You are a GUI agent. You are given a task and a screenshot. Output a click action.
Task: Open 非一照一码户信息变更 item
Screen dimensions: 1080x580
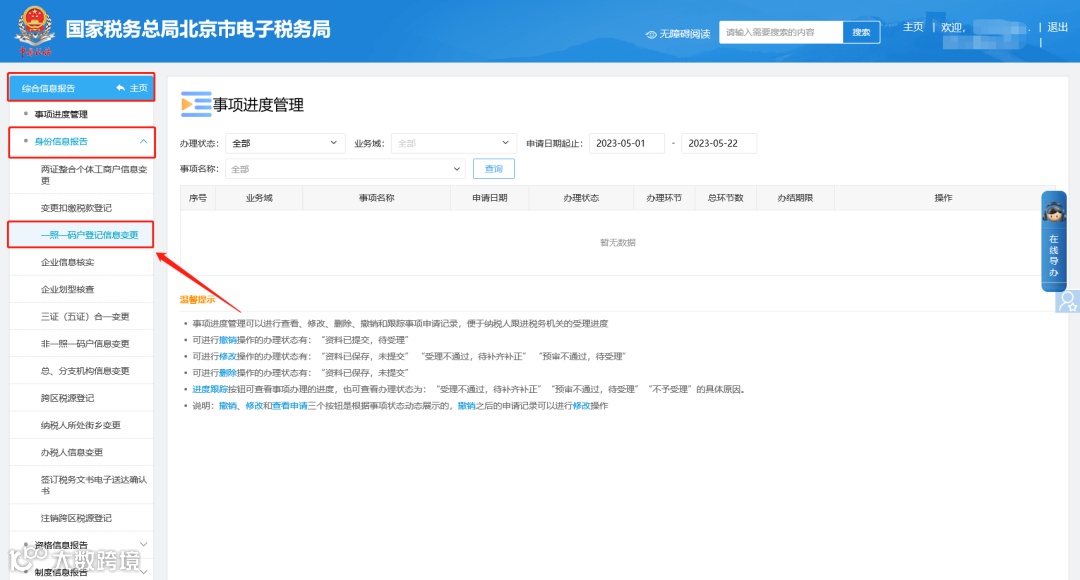pyautogui.click(x=85, y=344)
